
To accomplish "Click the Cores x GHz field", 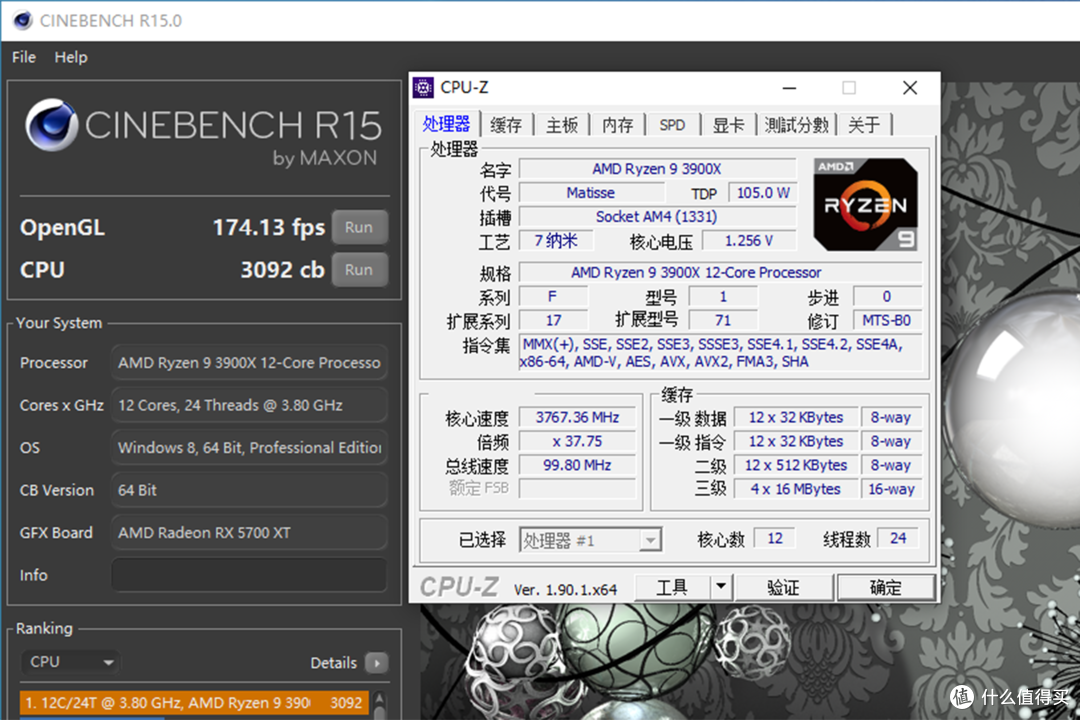I will (x=249, y=405).
